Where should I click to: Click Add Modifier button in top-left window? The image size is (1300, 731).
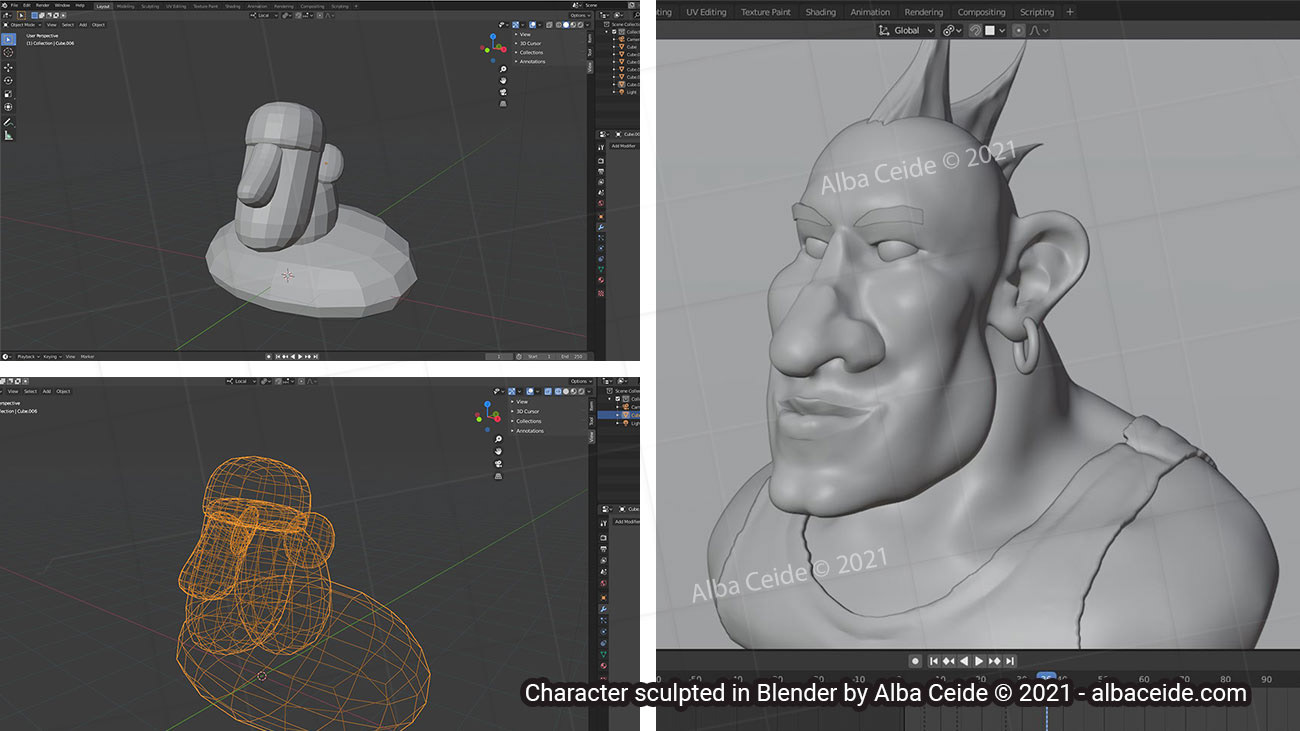pyautogui.click(x=625, y=146)
